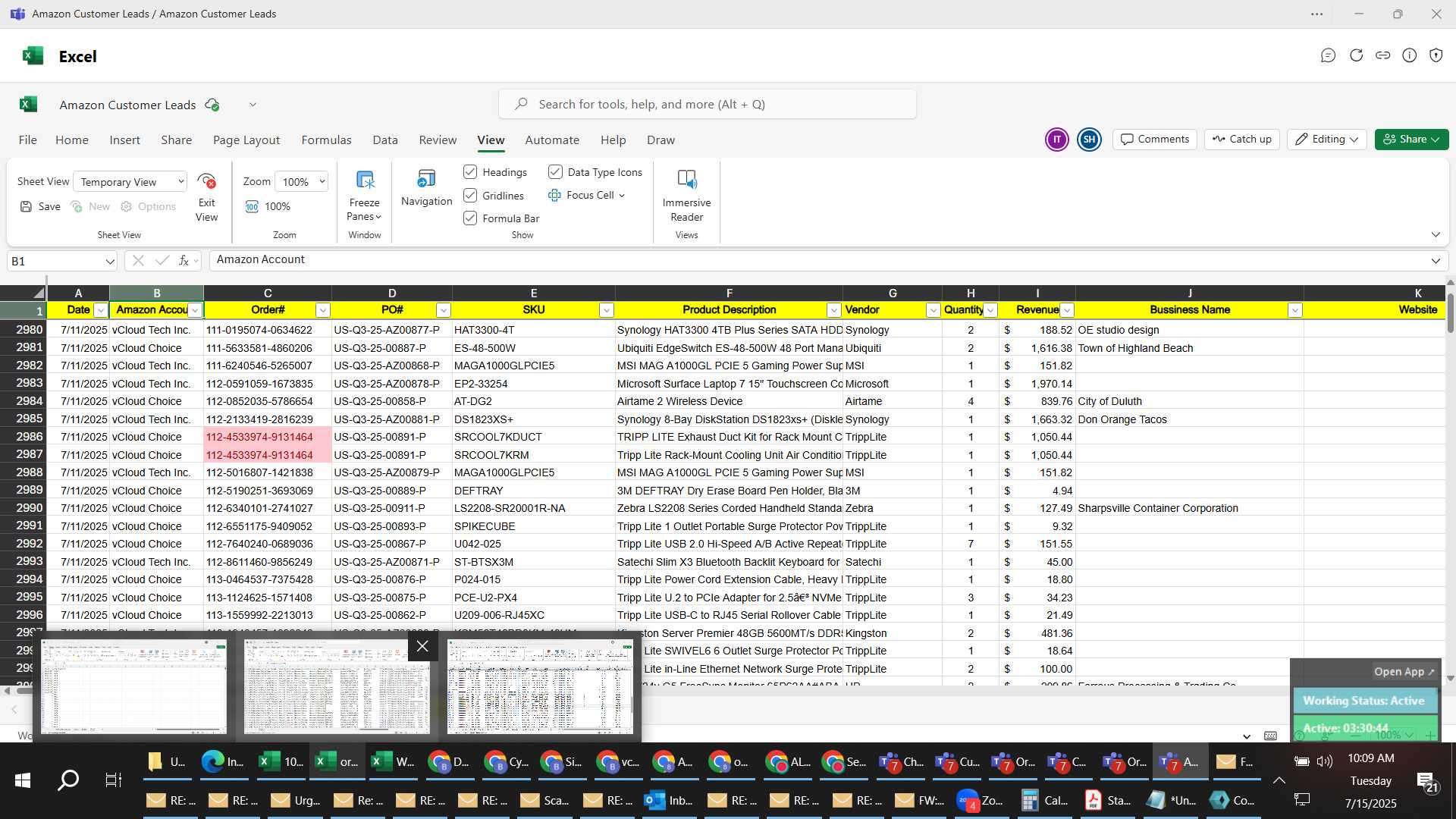The image size is (1456, 819).
Task: Click the Exit View icon
Action: (x=206, y=181)
